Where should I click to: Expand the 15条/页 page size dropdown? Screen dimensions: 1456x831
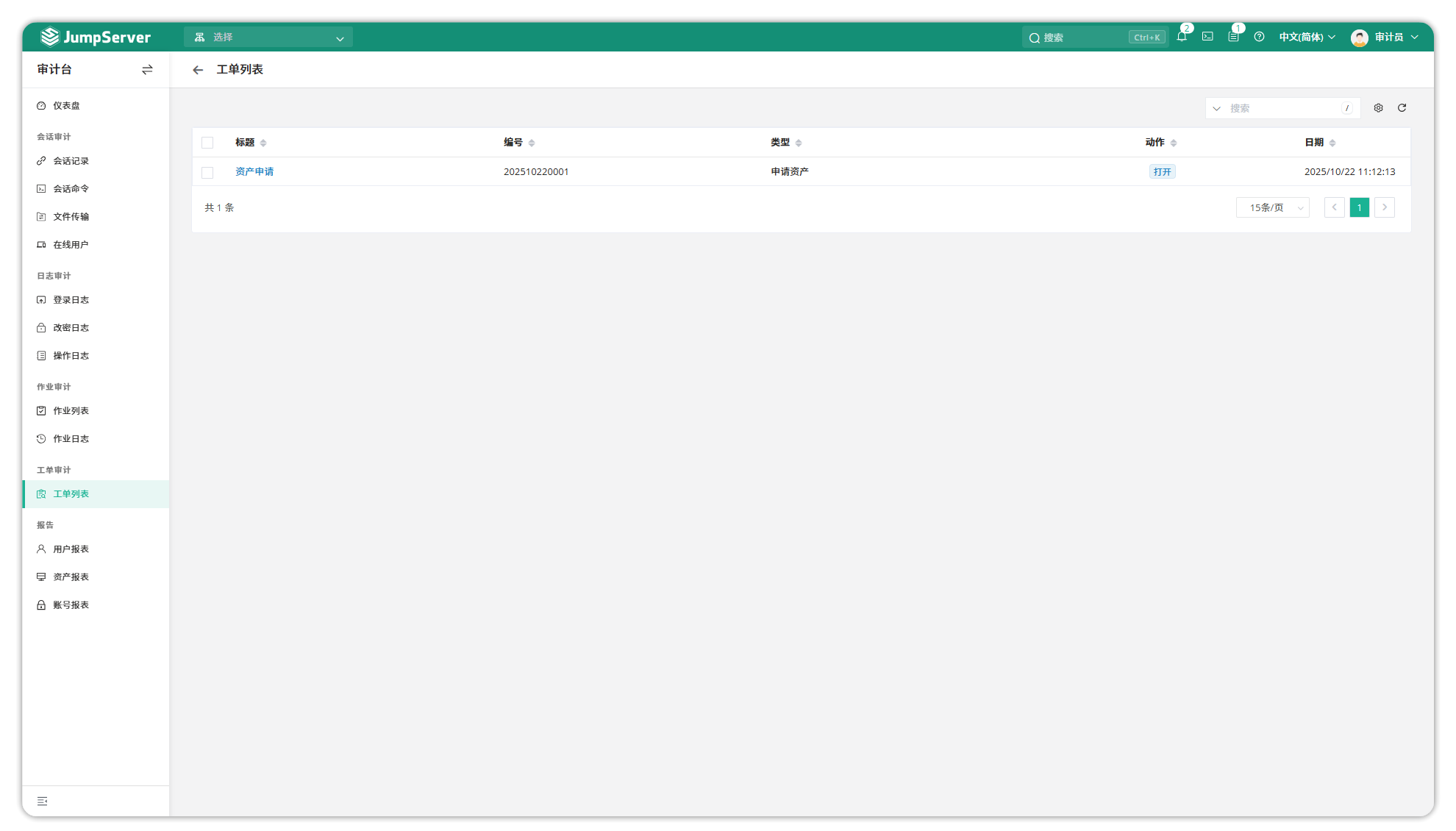pos(1272,208)
